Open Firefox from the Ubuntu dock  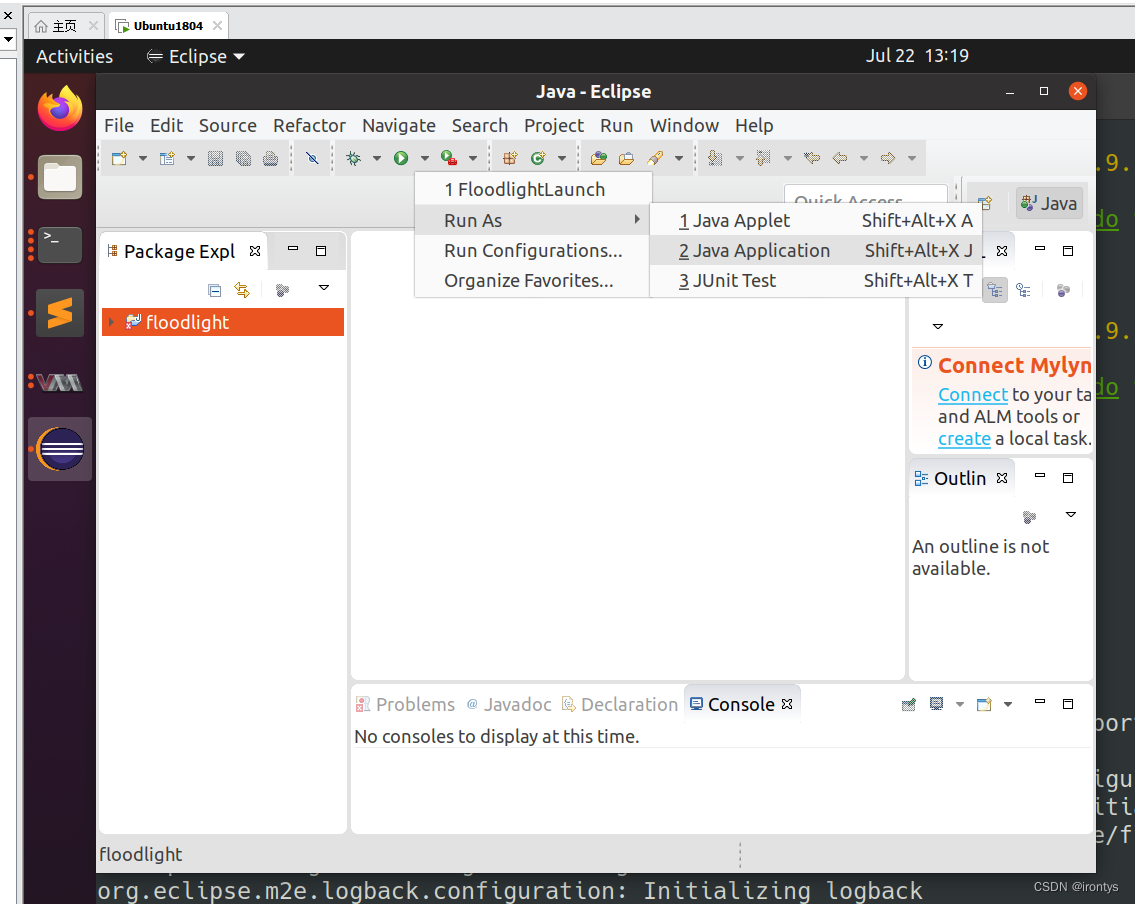pyautogui.click(x=60, y=109)
